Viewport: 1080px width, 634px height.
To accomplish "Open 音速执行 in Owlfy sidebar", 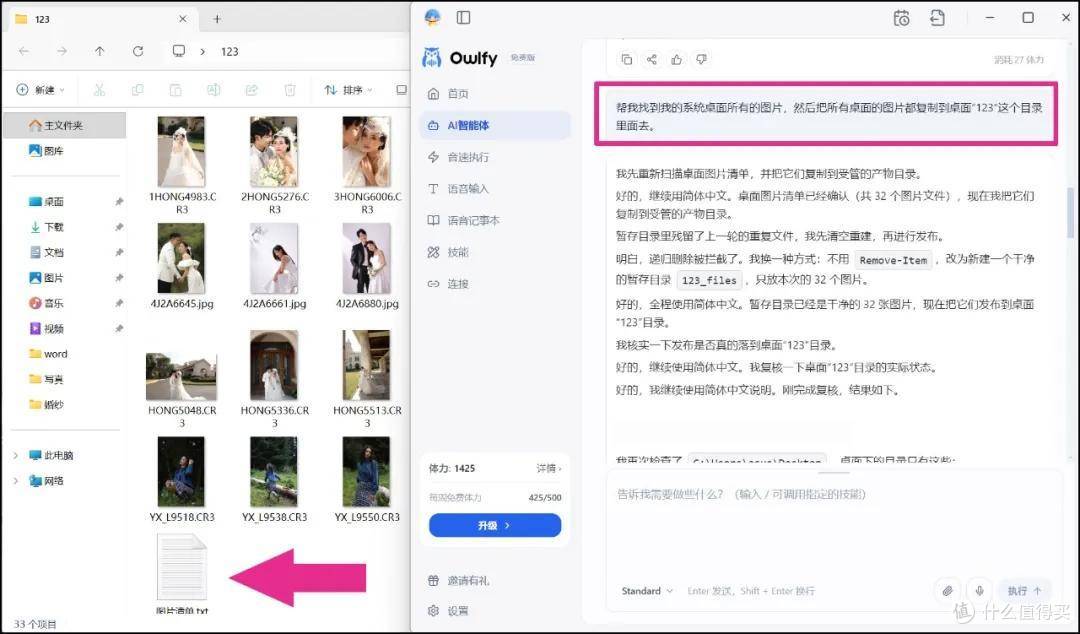I will (495, 157).
